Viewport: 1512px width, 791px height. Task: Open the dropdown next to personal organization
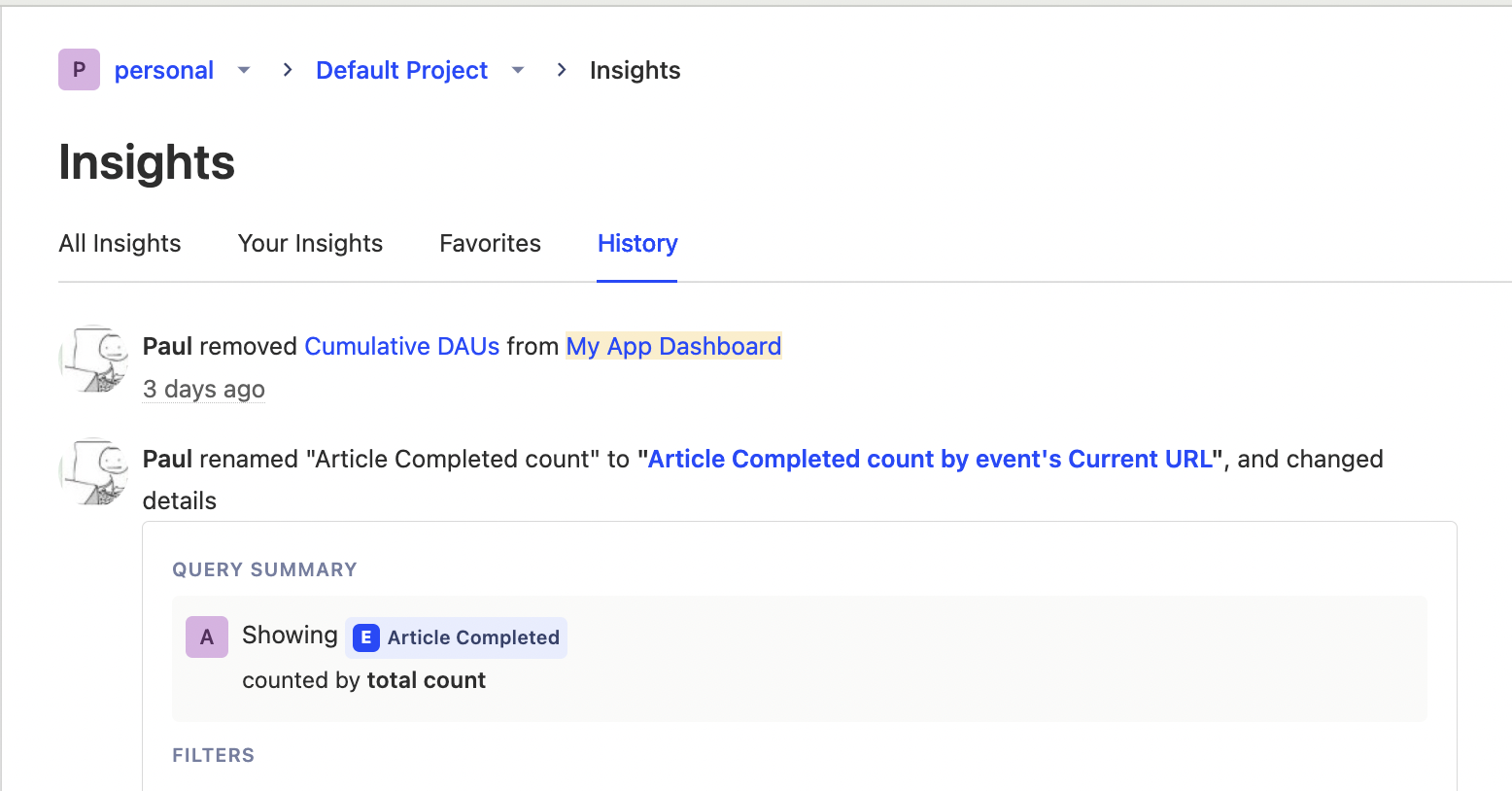click(x=243, y=69)
